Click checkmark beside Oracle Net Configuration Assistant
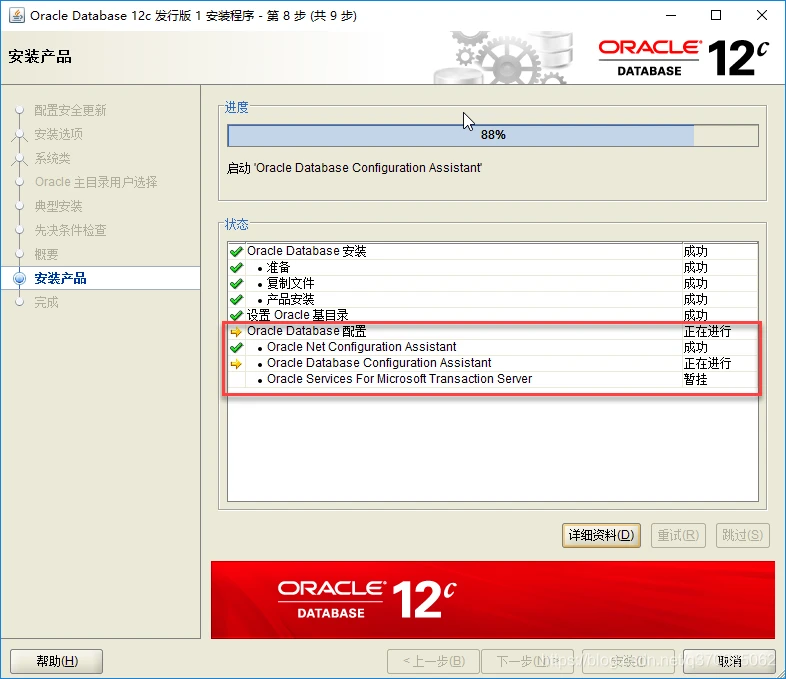The width and height of the screenshot is (786, 679). click(236, 348)
